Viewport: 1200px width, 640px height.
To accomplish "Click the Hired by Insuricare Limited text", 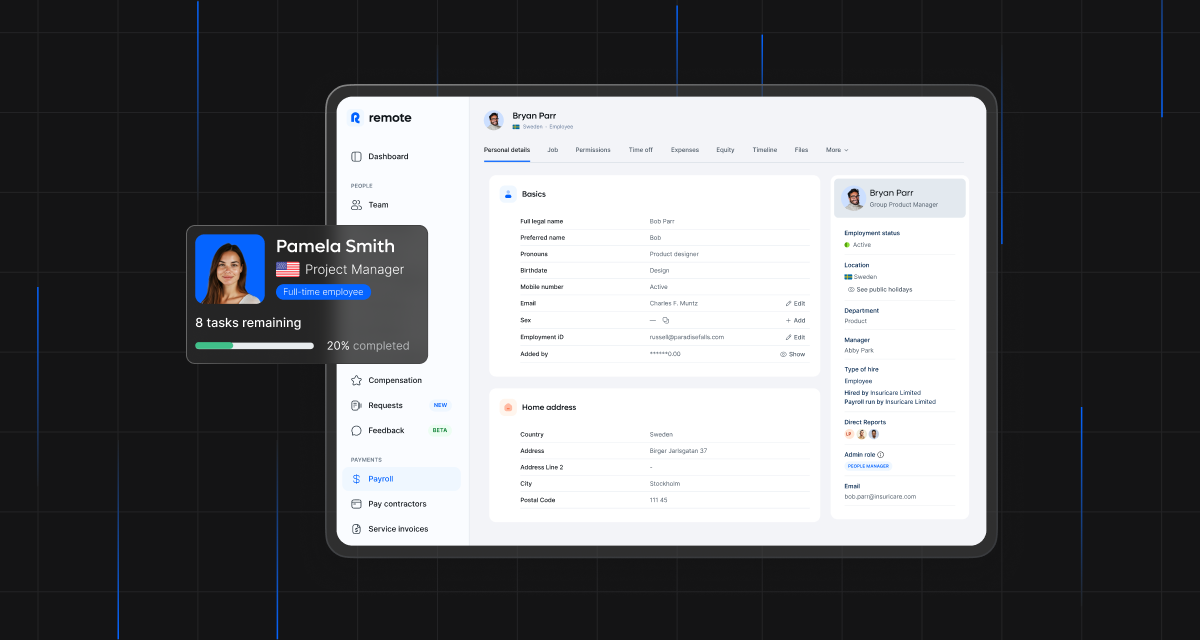I will (883, 393).
